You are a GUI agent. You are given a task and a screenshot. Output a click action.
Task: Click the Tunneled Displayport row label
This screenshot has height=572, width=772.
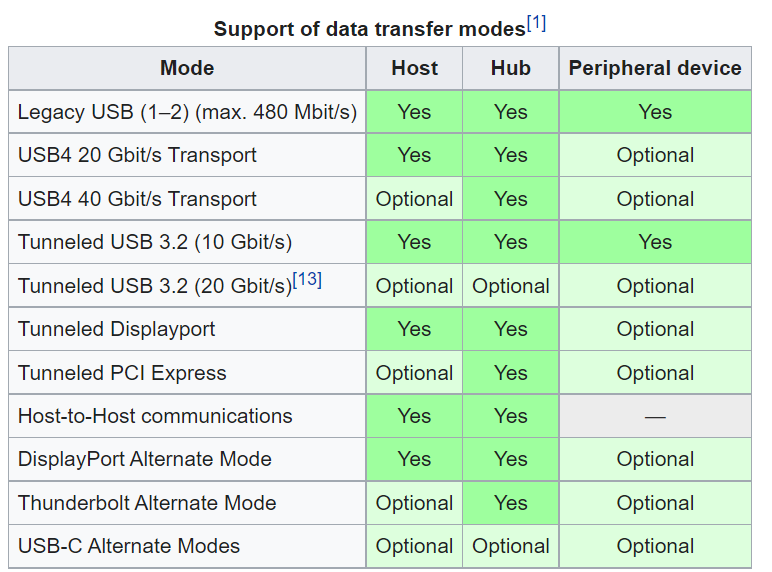[116, 329]
